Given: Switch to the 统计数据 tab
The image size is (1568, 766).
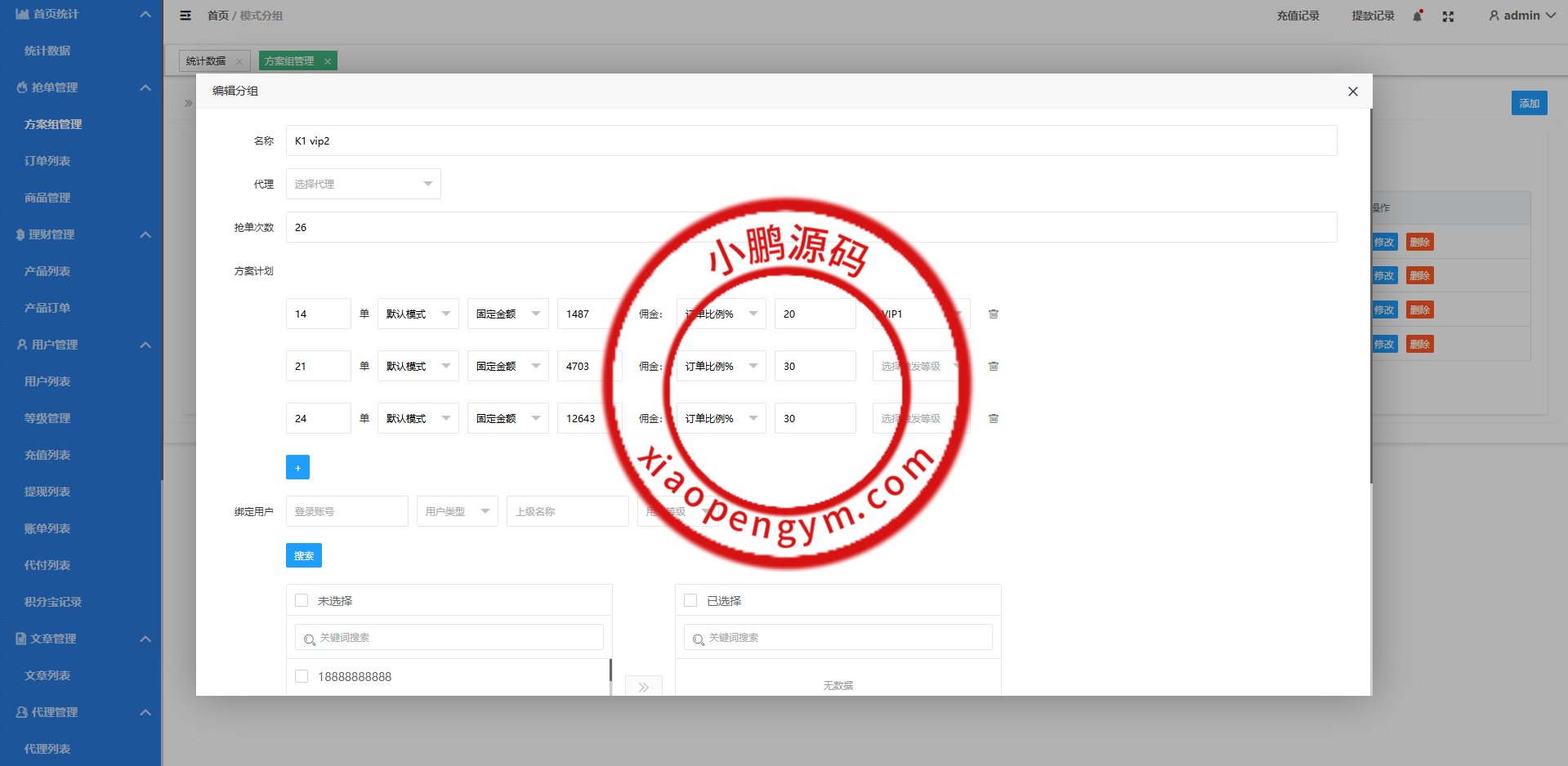Looking at the screenshot, I should (206, 61).
